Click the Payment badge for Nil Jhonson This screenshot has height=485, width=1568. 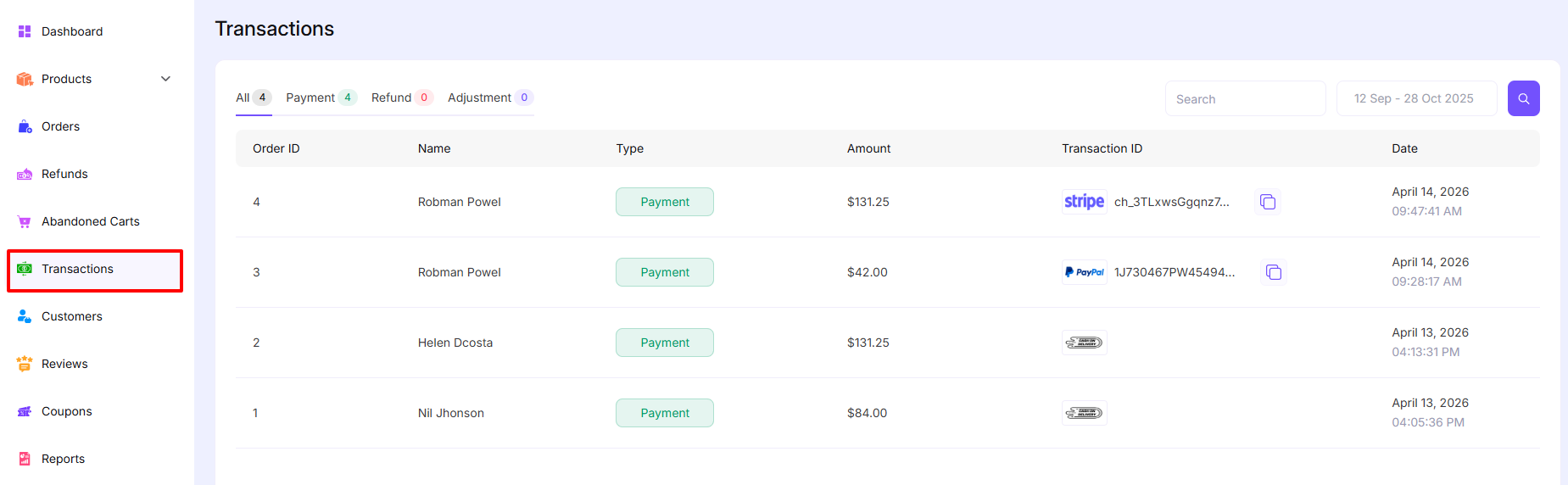click(664, 413)
